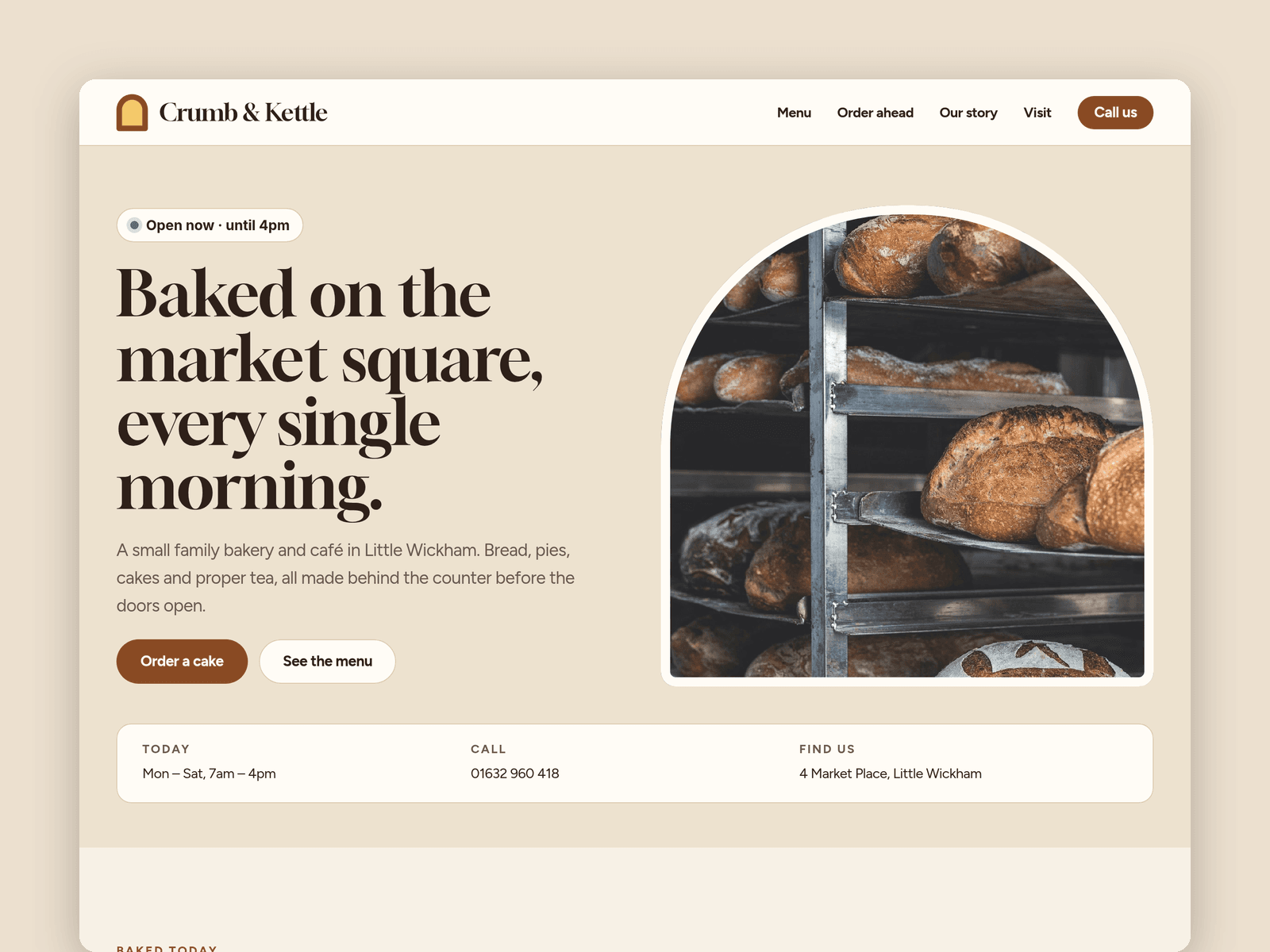Select the Open now until 4pm badge
Screen dimensions: 1270x952
click(x=210, y=225)
